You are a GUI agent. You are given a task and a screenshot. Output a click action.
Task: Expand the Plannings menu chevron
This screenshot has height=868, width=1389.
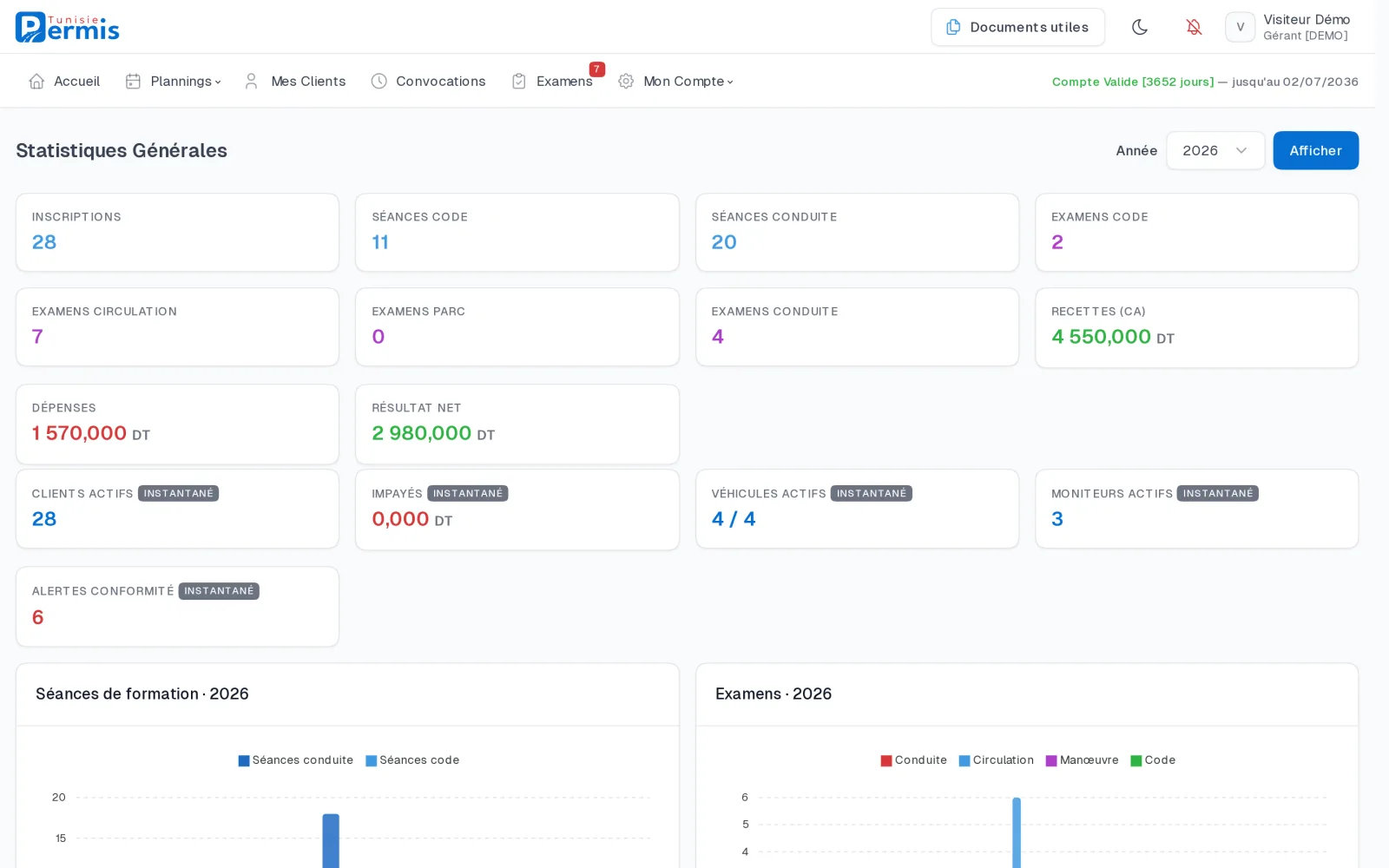(218, 82)
